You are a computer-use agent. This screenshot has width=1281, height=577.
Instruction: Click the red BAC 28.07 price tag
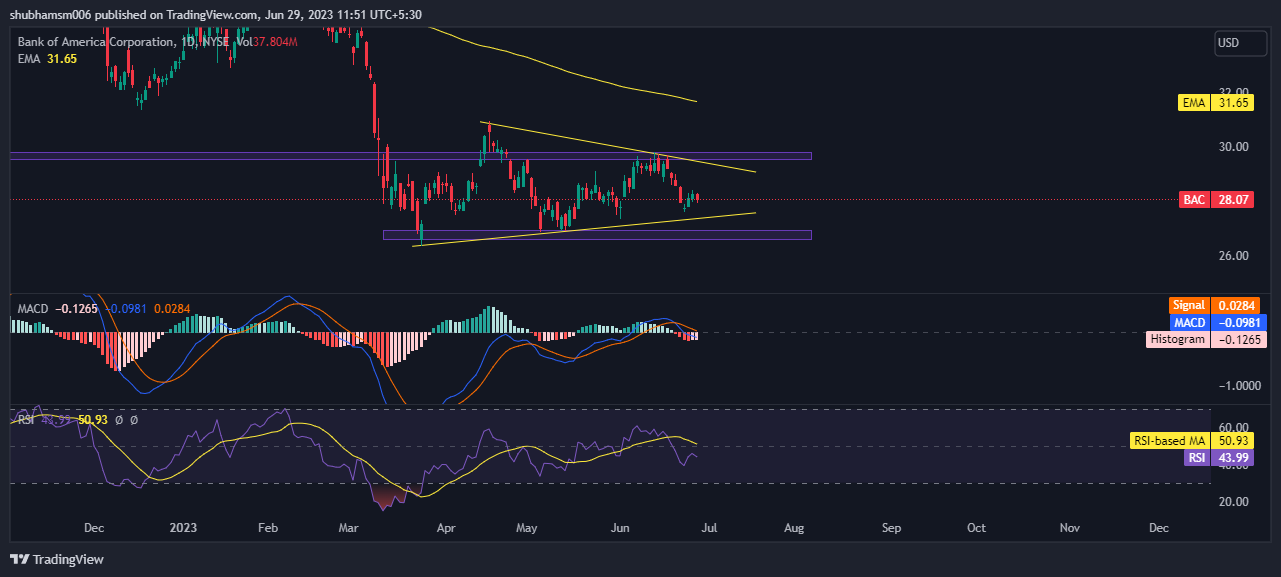[1217, 200]
